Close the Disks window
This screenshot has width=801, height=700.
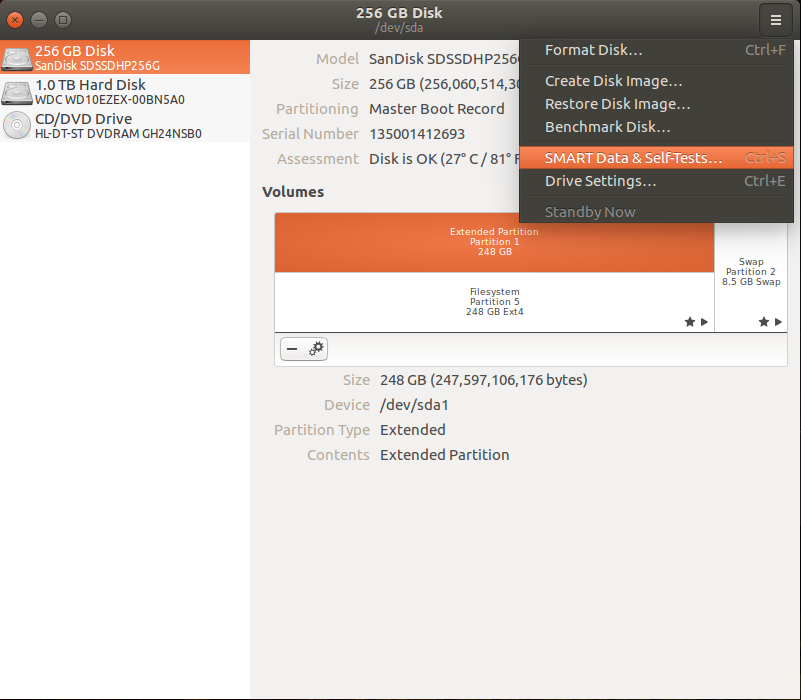[x=15, y=20]
